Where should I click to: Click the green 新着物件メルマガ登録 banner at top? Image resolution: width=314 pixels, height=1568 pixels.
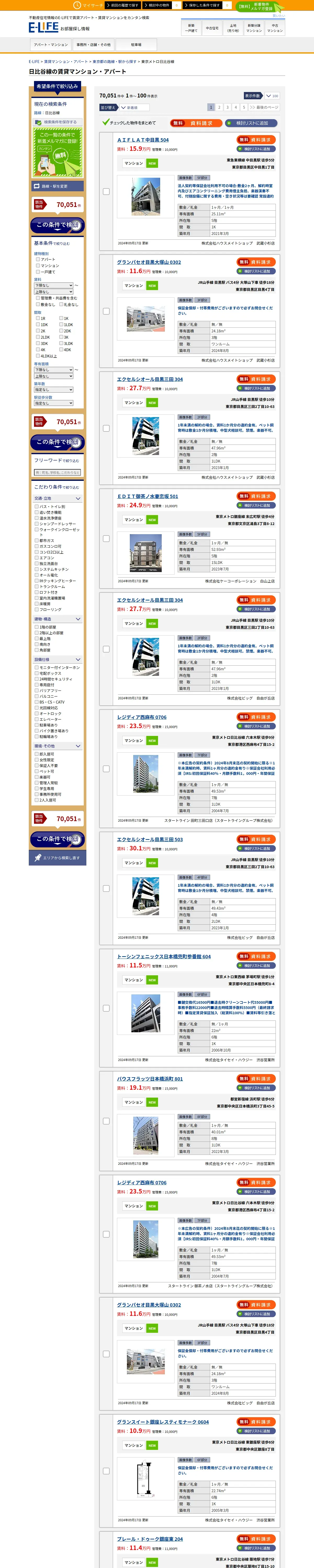click(x=261, y=7)
